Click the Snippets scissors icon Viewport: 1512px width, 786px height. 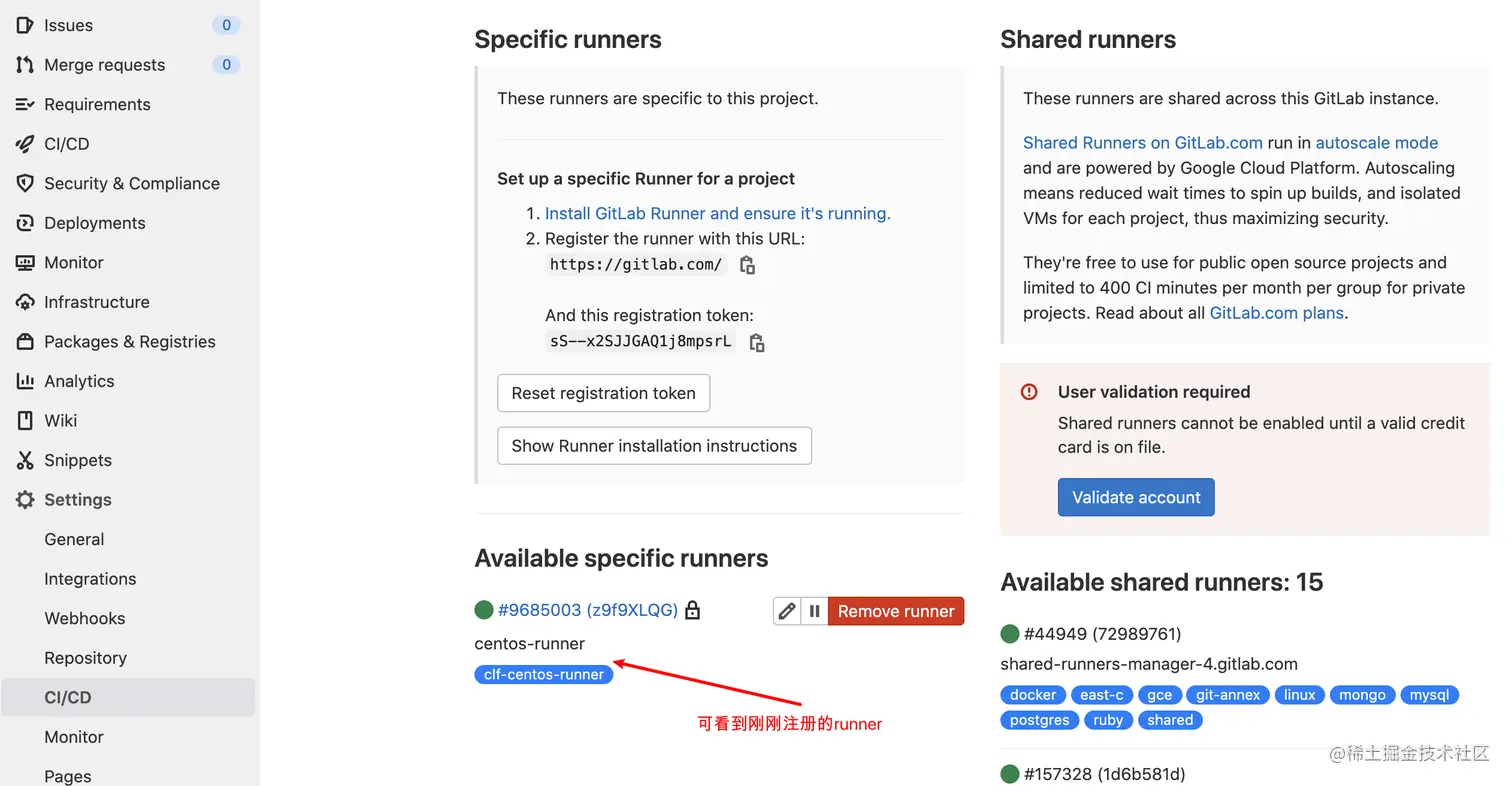(x=25, y=460)
